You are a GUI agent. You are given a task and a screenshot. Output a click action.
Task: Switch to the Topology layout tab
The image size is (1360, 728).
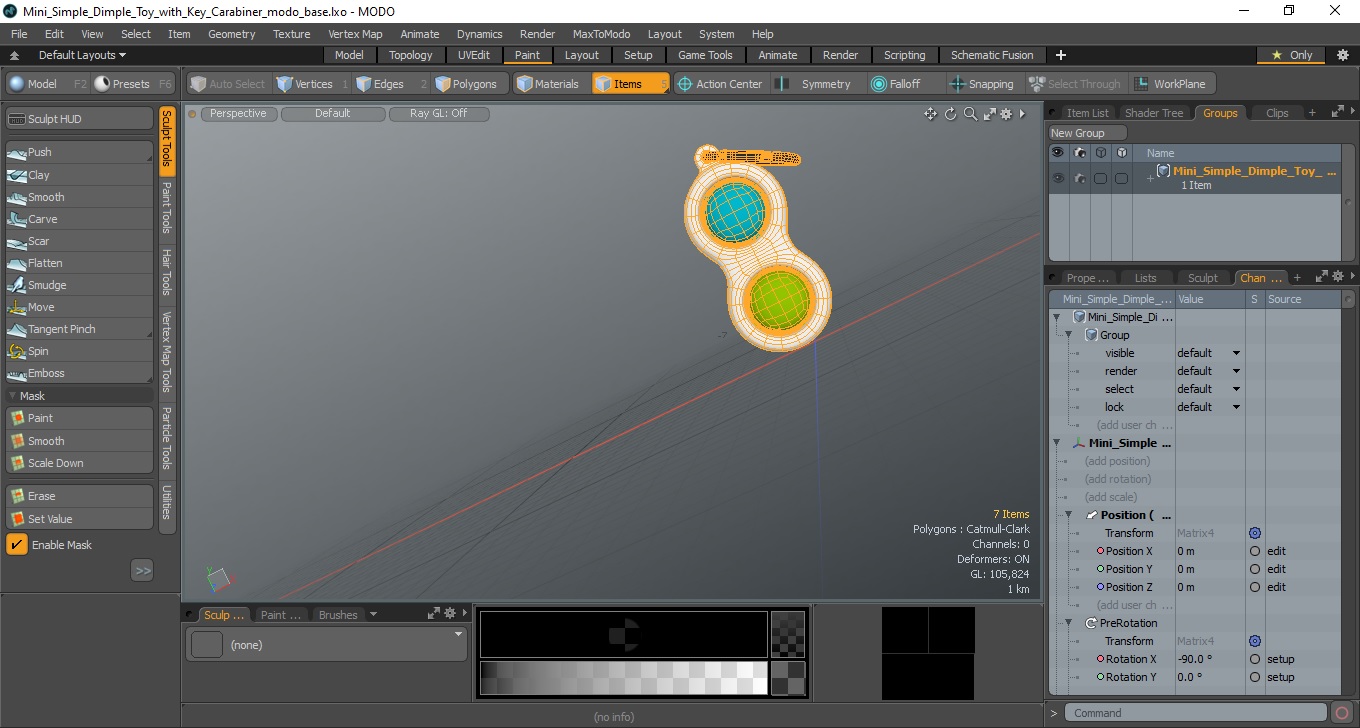click(411, 55)
